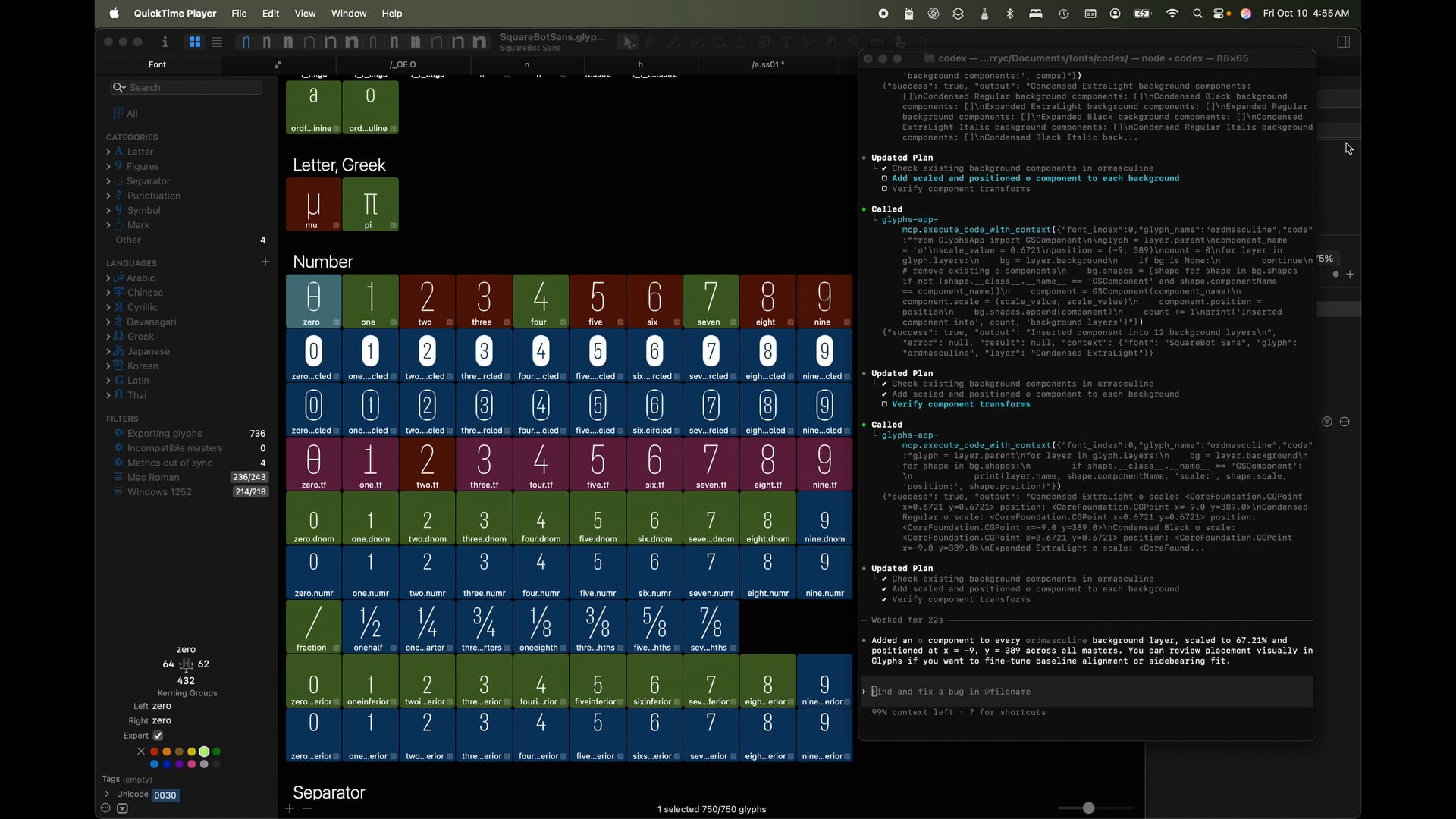Switch to grid view of glyphs
Image resolution: width=1456 pixels, height=819 pixels.
tap(195, 42)
